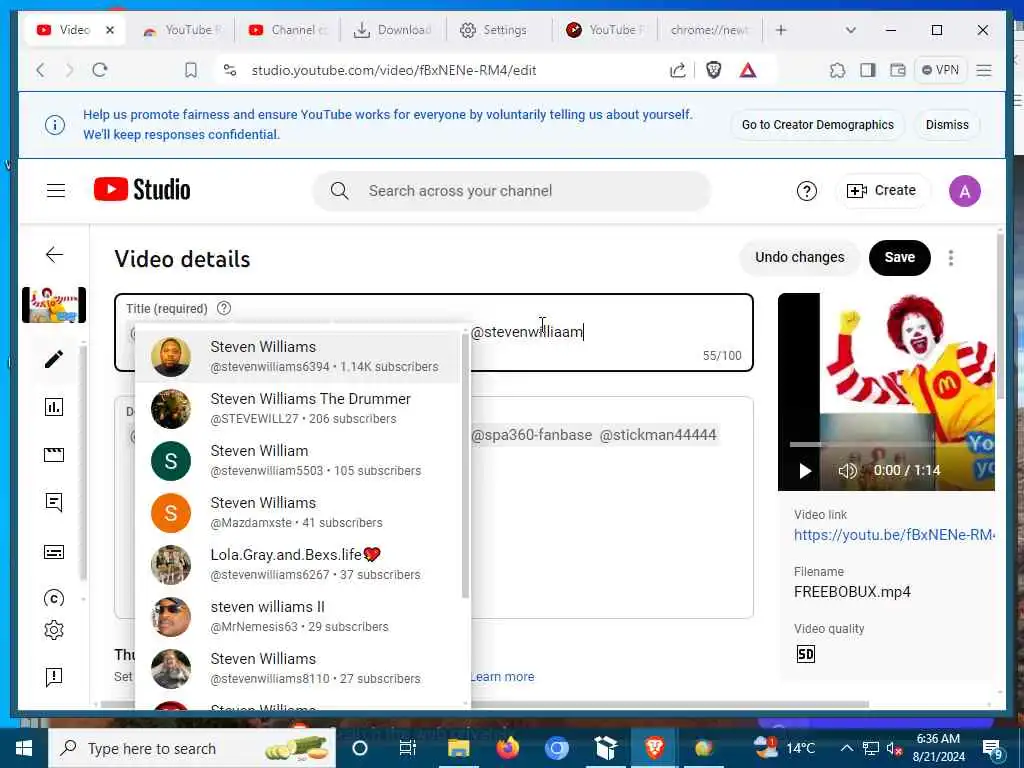Viewport: 1024px width, 768px height.
Task: Open the Copyright icon in sidebar
Action: click(54, 598)
